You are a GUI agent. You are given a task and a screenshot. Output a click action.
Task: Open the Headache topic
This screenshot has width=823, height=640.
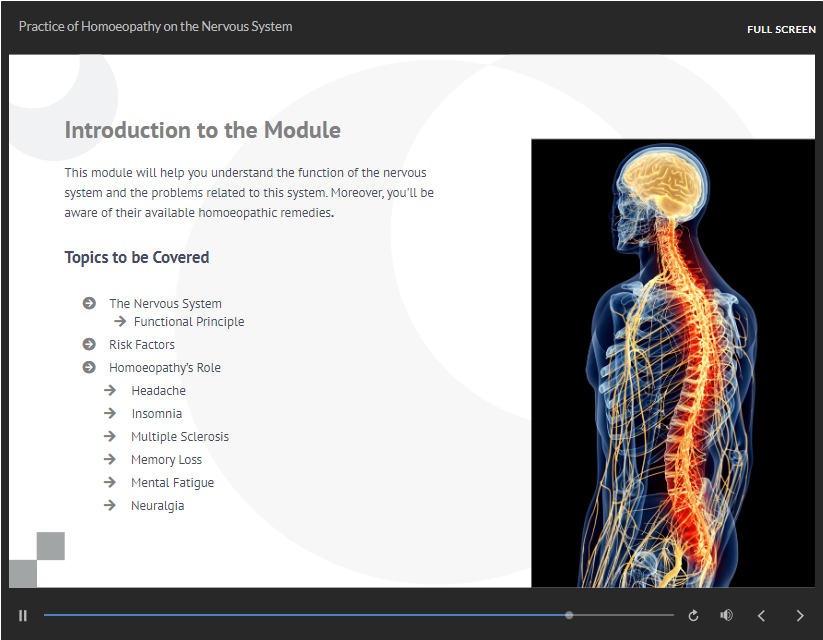click(158, 391)
